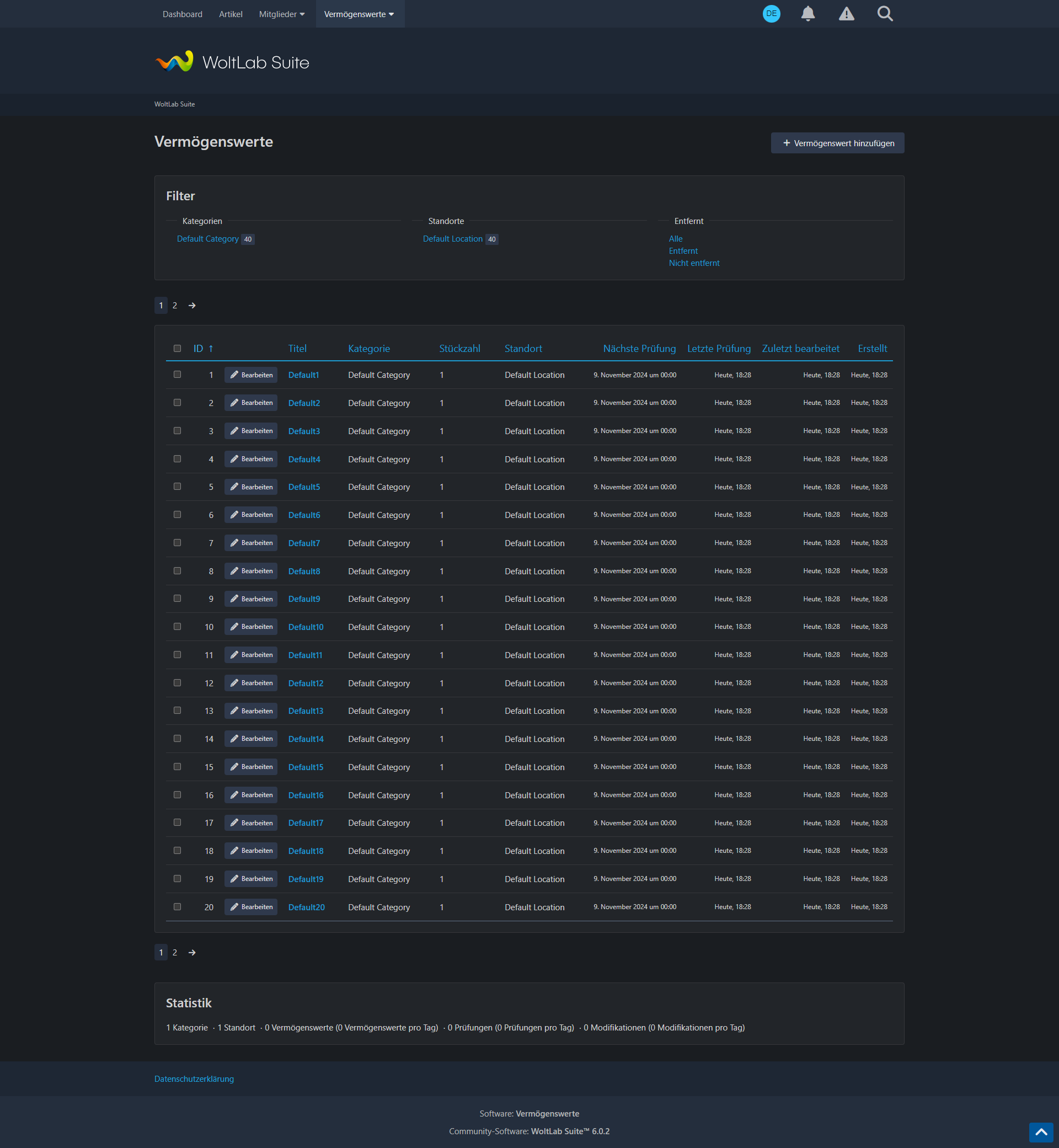Select the Alle removal filter
The height and width of the screenshot is (1148, 1059).
[x=676, y=239]
